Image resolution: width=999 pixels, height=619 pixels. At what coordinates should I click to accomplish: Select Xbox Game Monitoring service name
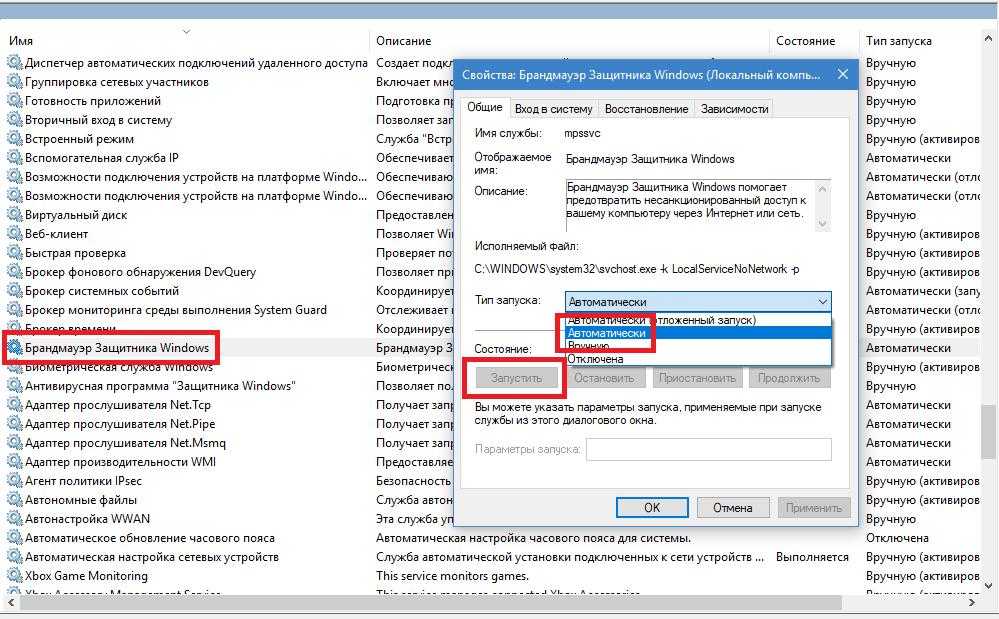[x=86, y=576]
